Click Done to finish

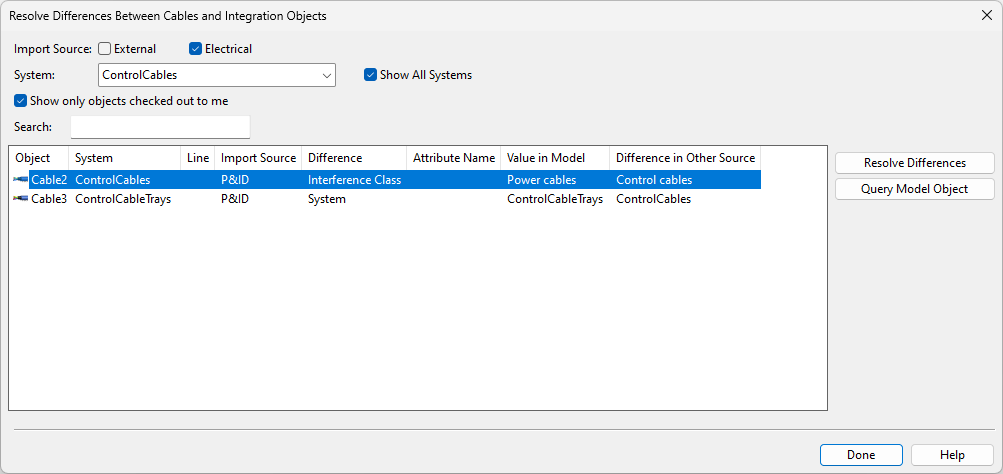[860, 455]
